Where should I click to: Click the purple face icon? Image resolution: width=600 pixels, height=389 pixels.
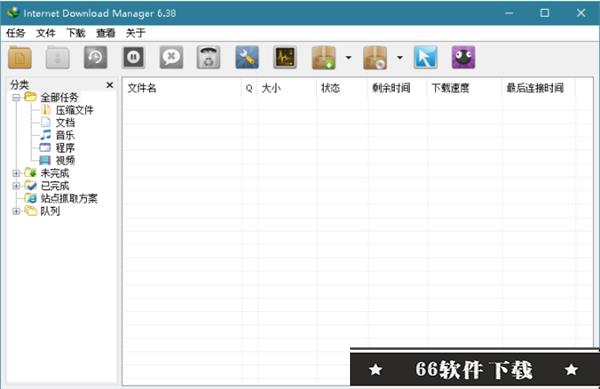[463, 57]
